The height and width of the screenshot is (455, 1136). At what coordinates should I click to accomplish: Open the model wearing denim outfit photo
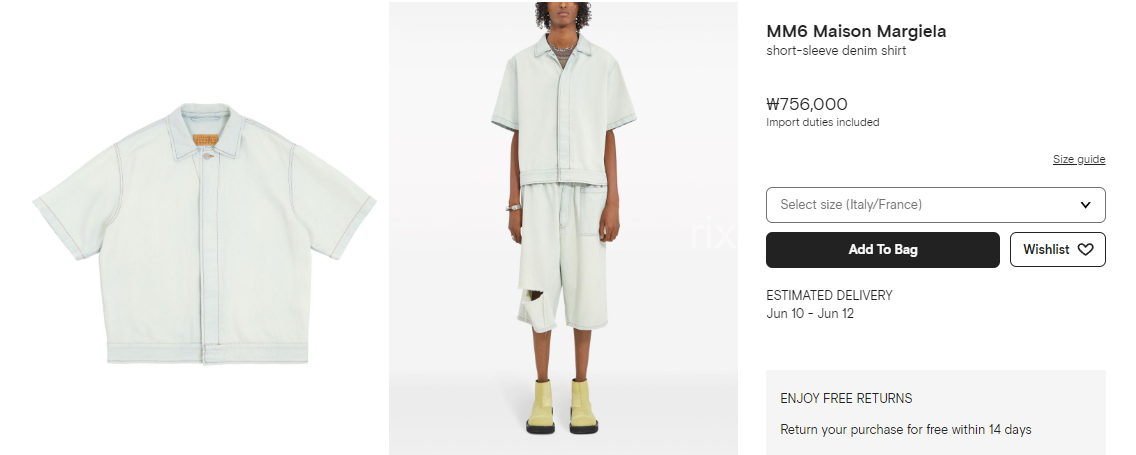point(563,228)
